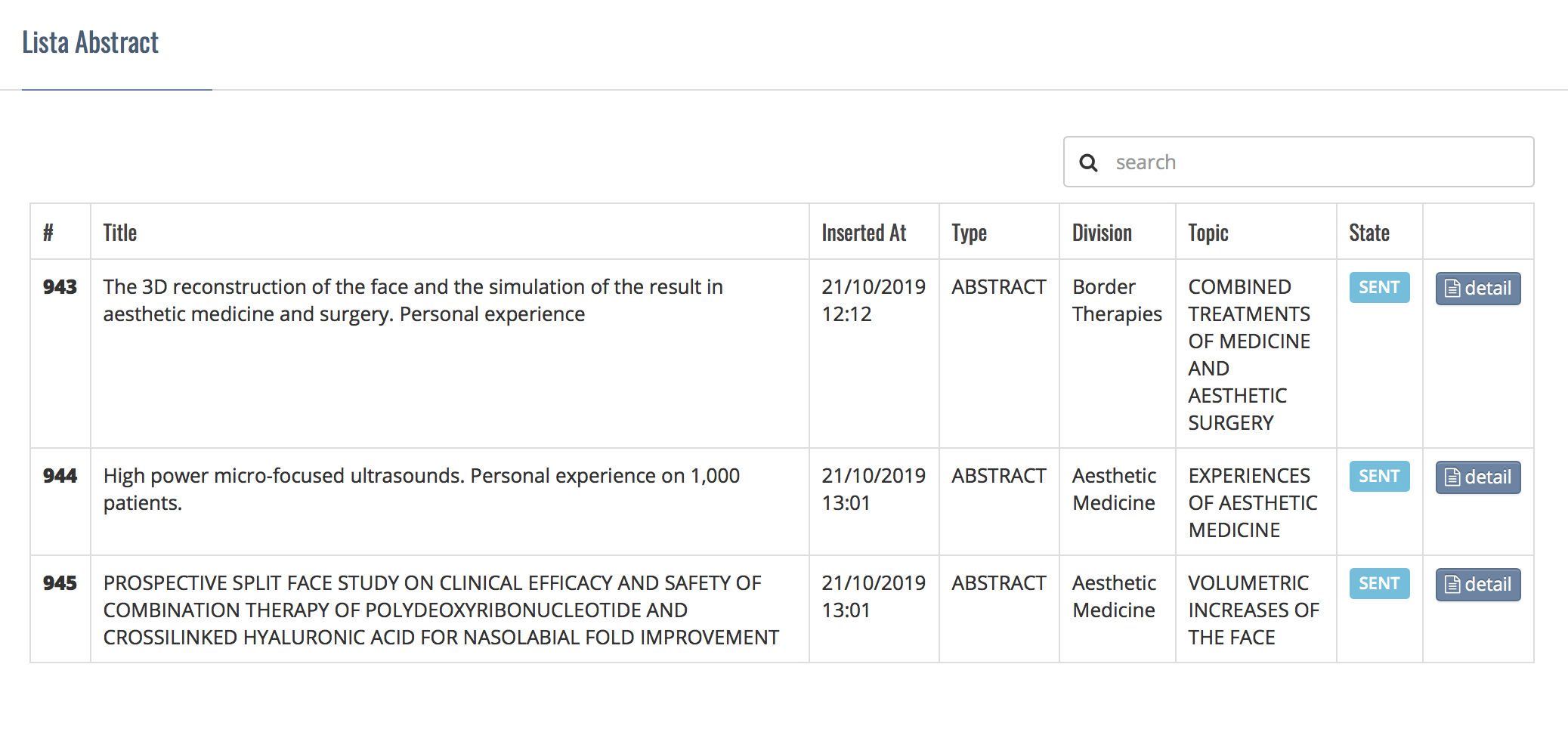Click the SENT badge in row 944
Screen dimensions: 1568x729
click(x=1379, y=477)
